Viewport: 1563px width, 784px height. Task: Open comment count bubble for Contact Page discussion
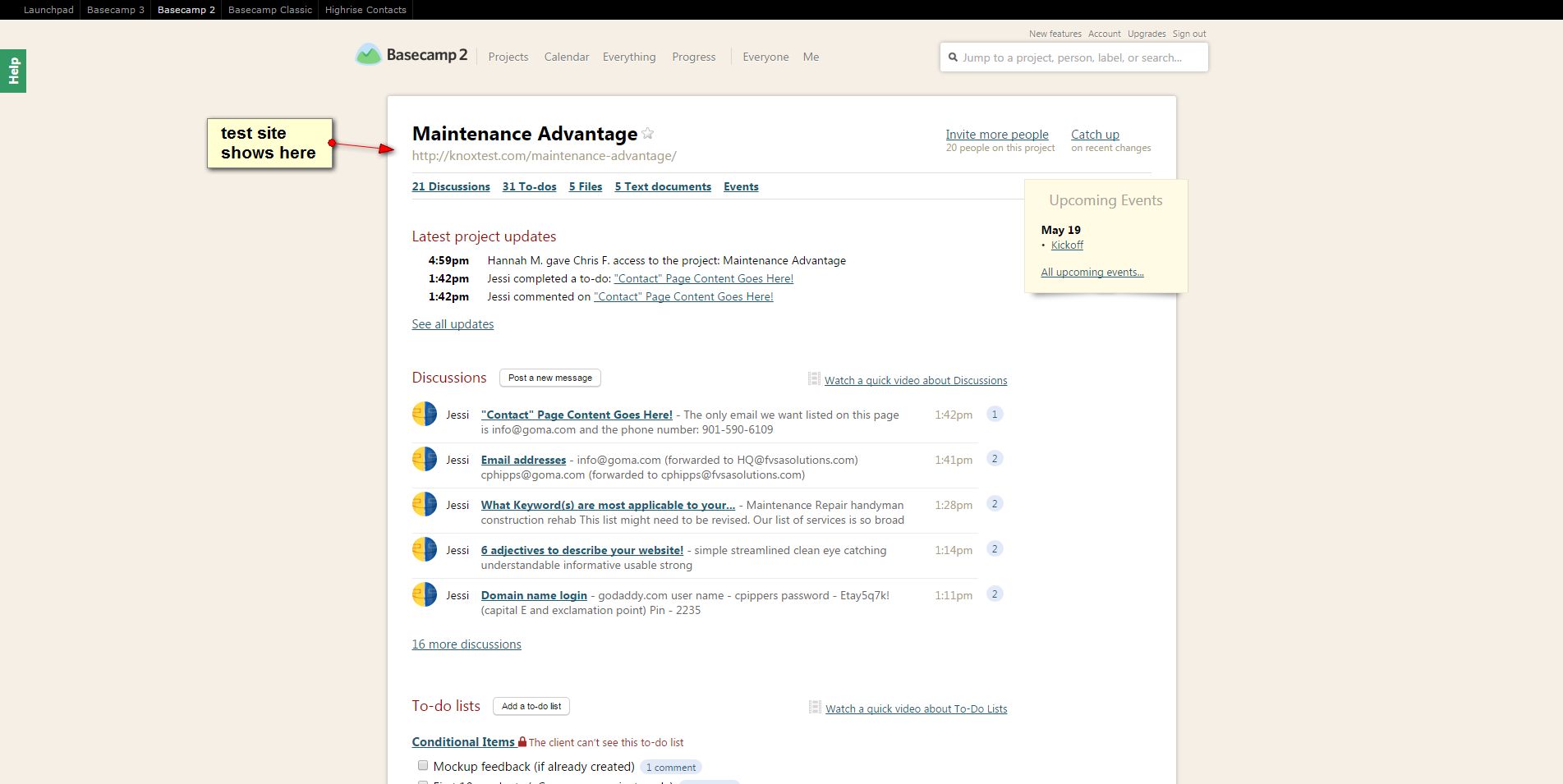[x=995, y=415]
